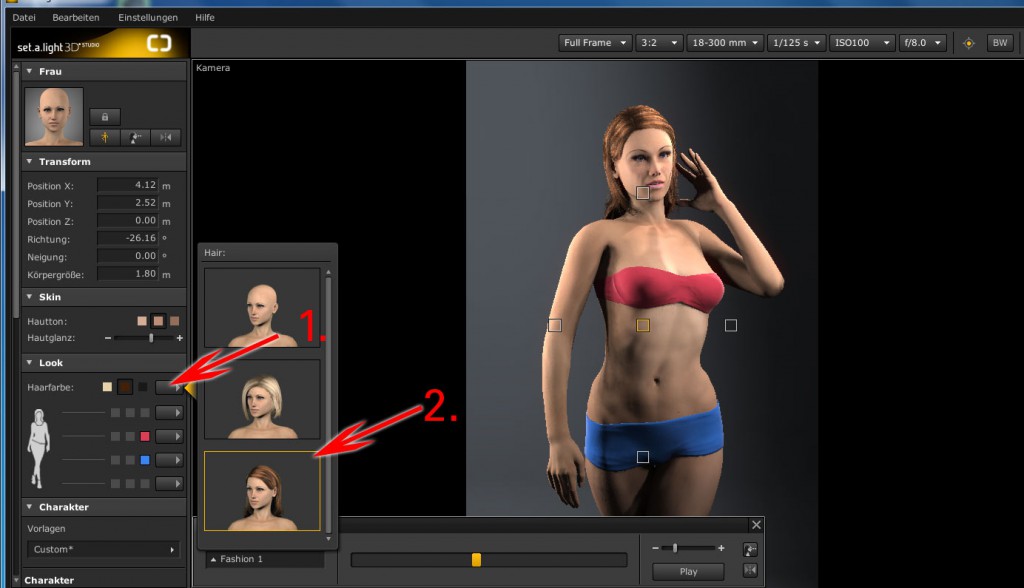Viewport: 1024px width, 588px height.
Task: Select the black hair color swatch
Action: (x=142, y=387)
